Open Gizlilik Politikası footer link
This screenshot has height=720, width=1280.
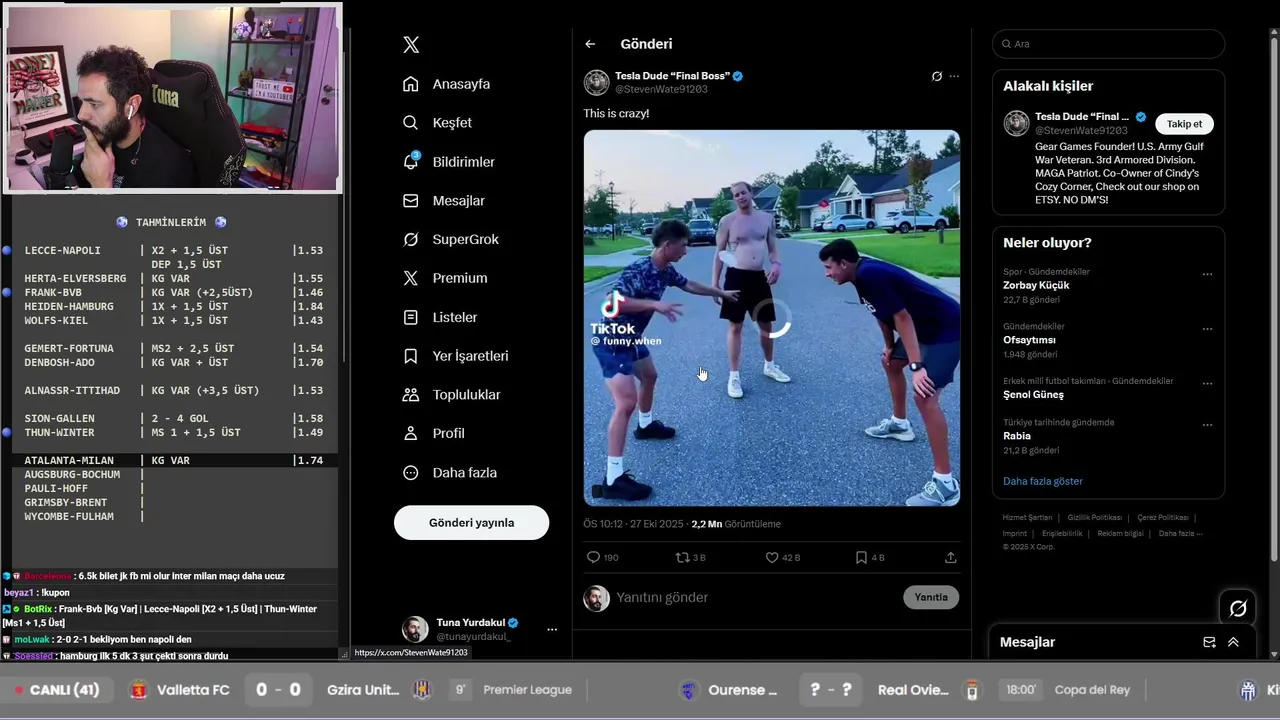pos(1094,518)
